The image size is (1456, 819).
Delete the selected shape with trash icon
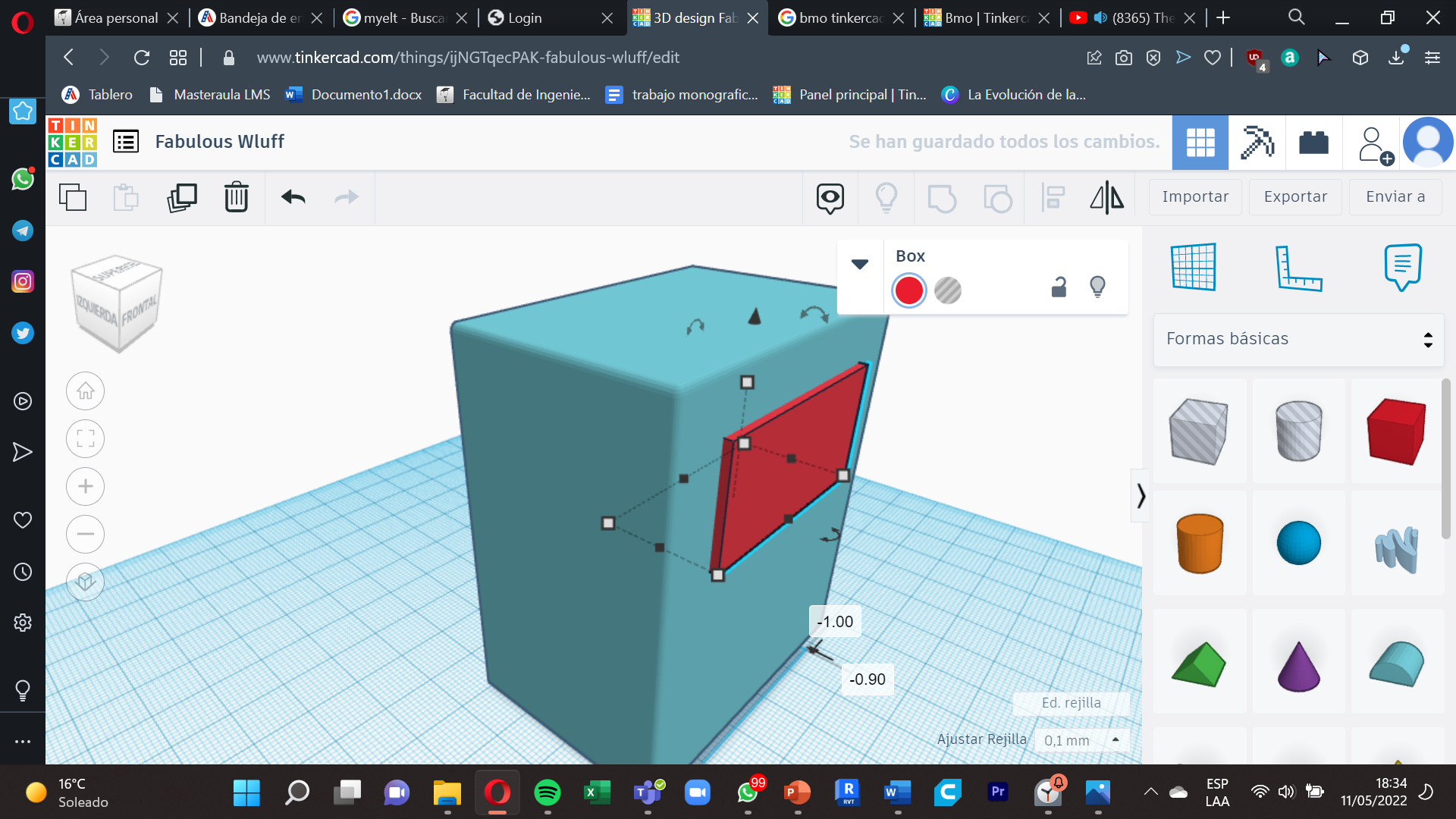coord(237,197)
